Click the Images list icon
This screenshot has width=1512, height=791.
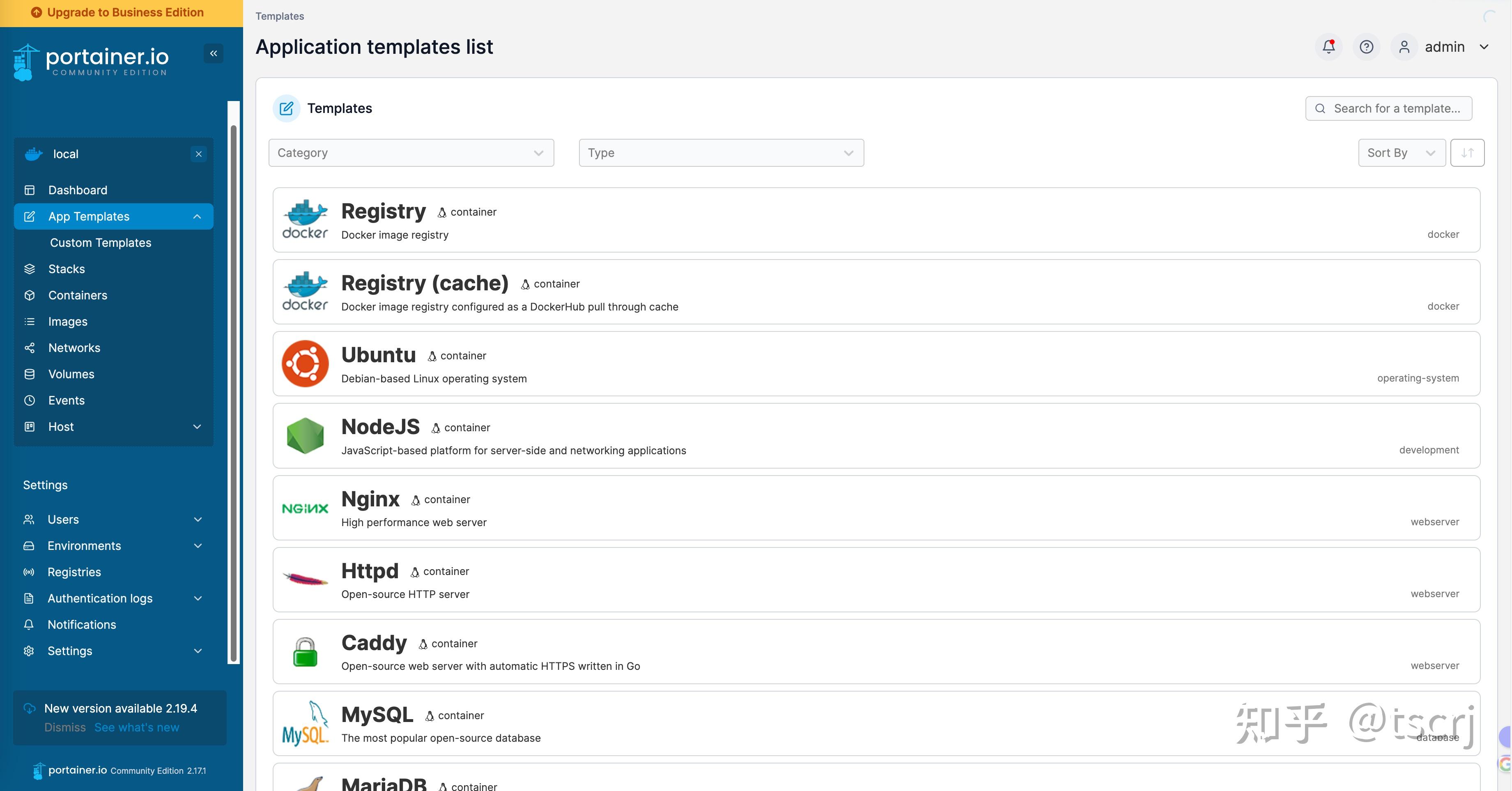click(29, 322)
